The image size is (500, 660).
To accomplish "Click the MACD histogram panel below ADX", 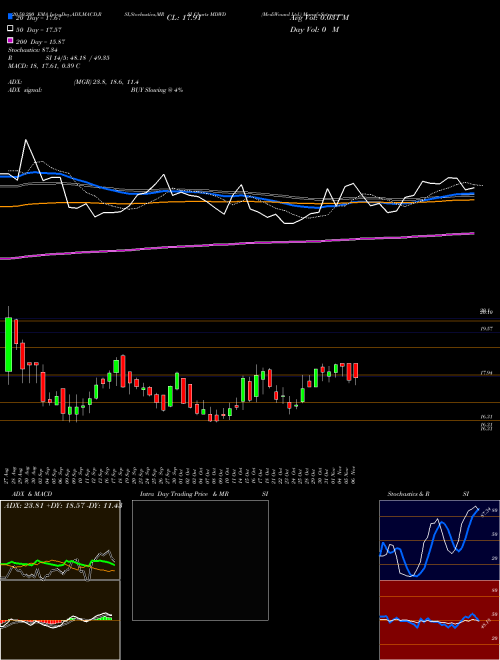I will point(60,620).
